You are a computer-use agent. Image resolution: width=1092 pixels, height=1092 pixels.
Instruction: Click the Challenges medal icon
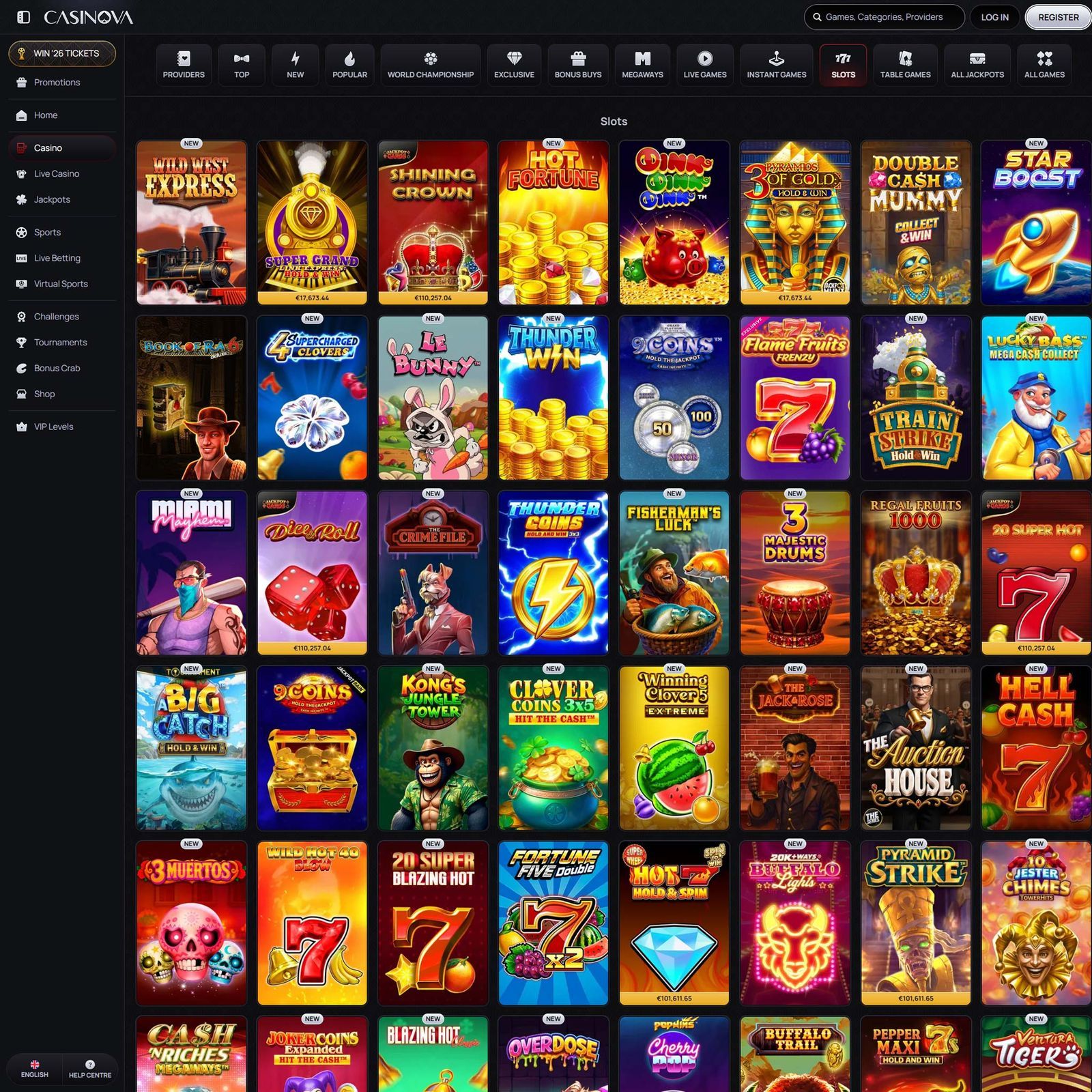coord(21,317)
